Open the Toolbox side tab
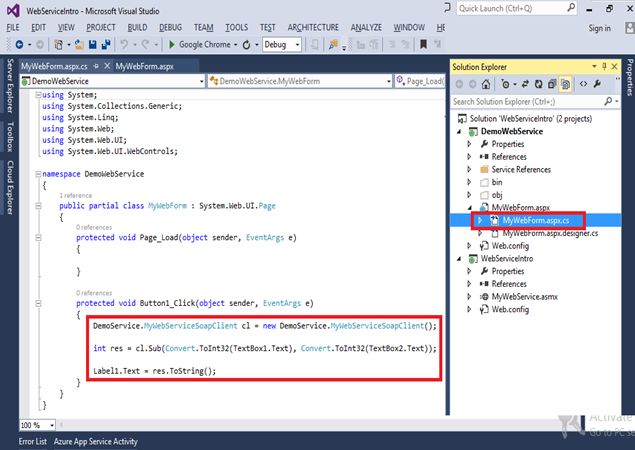This screenshot has height=450, width=635. [10, 136]
